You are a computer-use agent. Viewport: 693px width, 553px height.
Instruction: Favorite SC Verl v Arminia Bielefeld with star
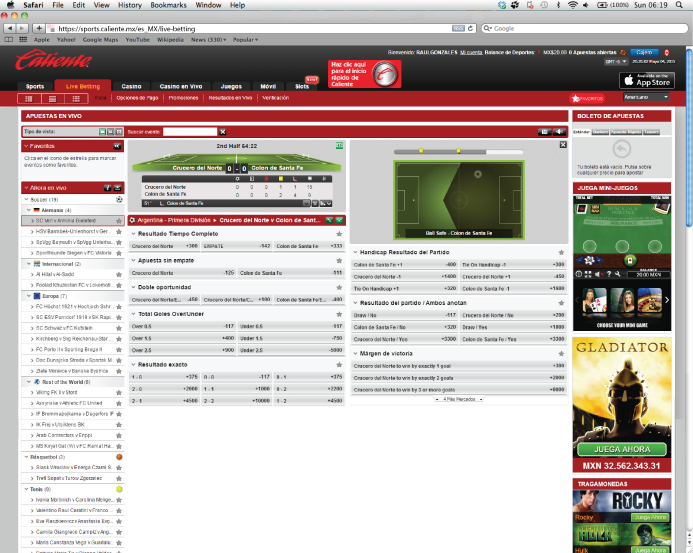pyautogui.click(x=119, y=221)
